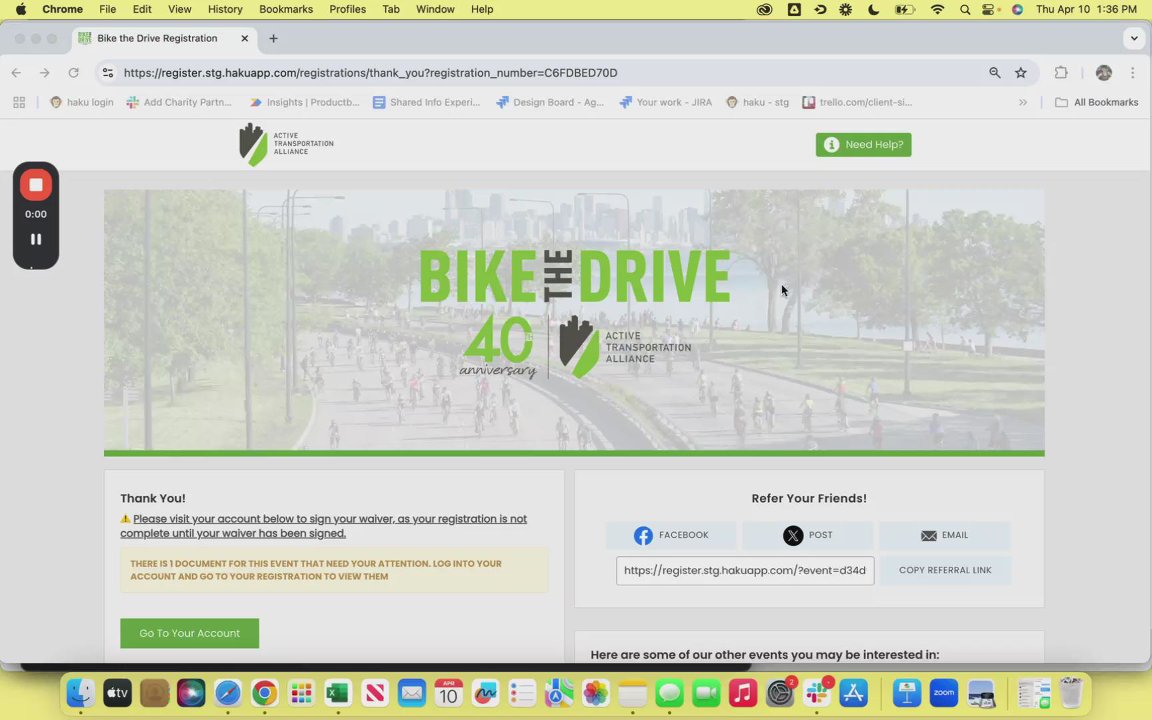Open Siri from the menu bar
The height and width of the screenshot is (720, 1152).
click(x=1017, y=10)
